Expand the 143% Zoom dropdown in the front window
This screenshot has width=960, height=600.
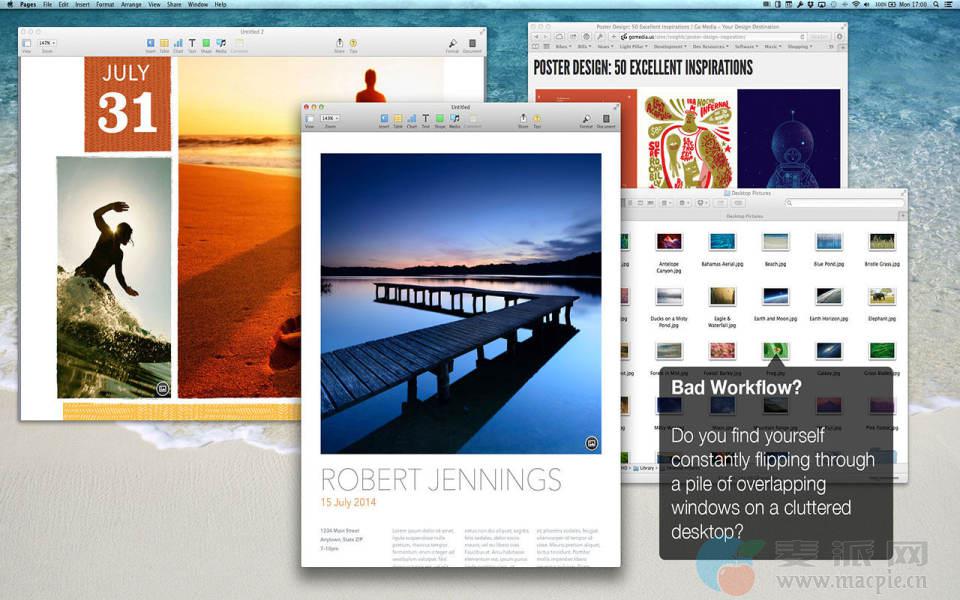pyautogui.click(x=329, y=118)
